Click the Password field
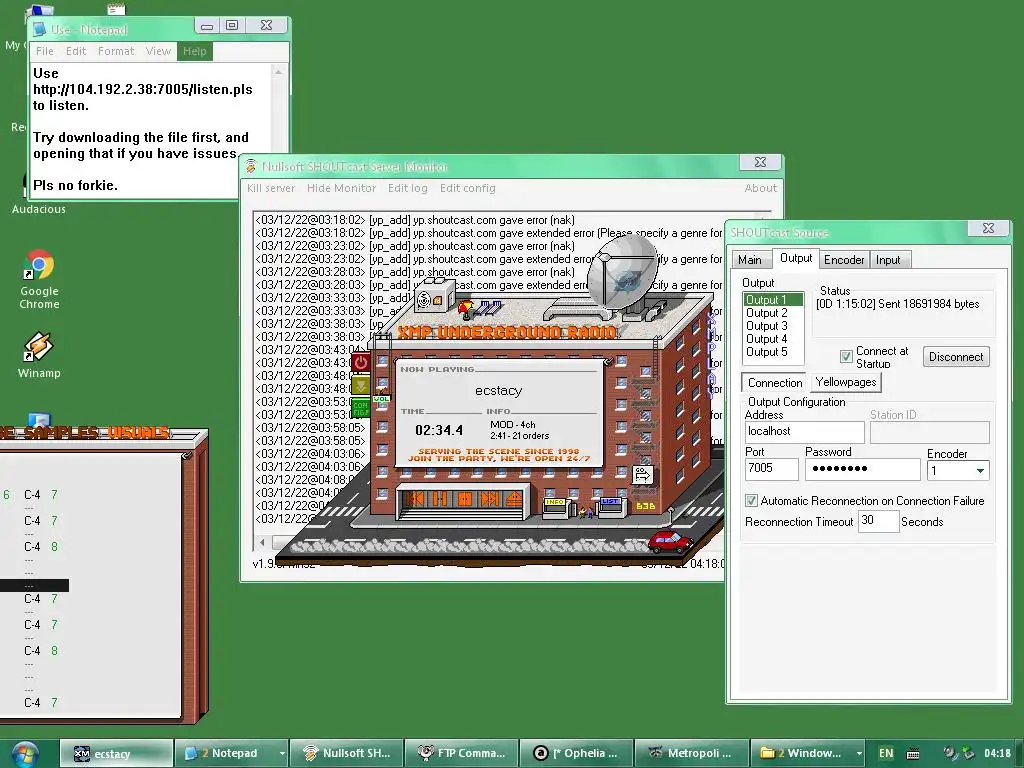This screenshot has width=1024, height=768. [862, 469]
